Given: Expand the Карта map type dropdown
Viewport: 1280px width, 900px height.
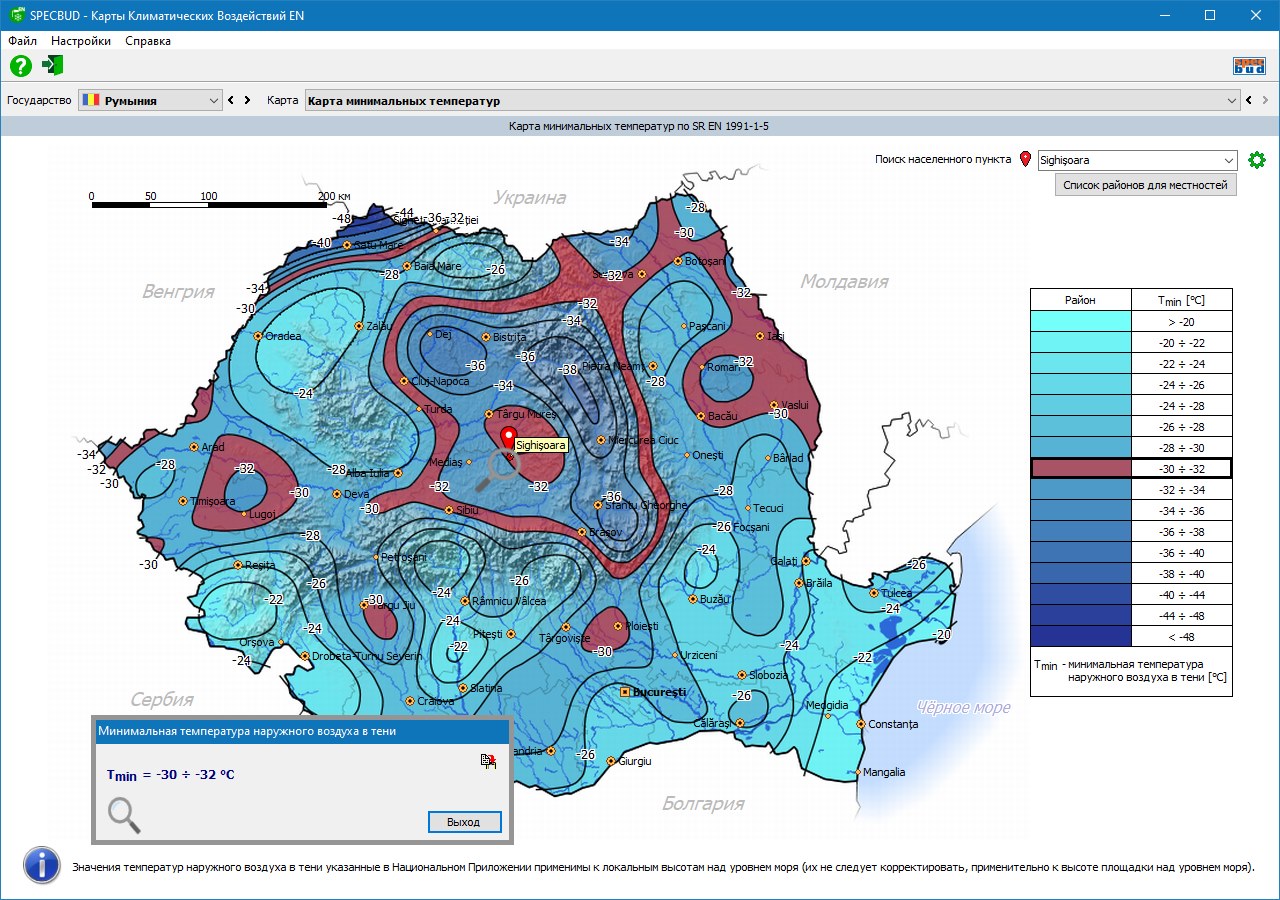Looking at the screenshot, I should 1232,100.
